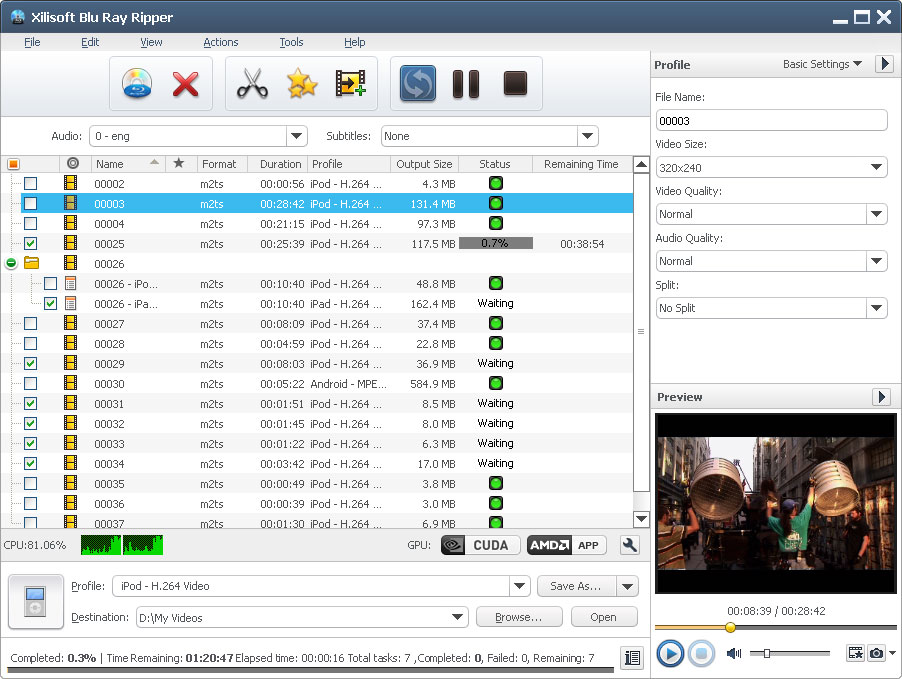Image resolution: width=902 pixels, height=679 pixels.
Task: Load a Blu-ray disc from the toolbar
Action: pos(135,84)
